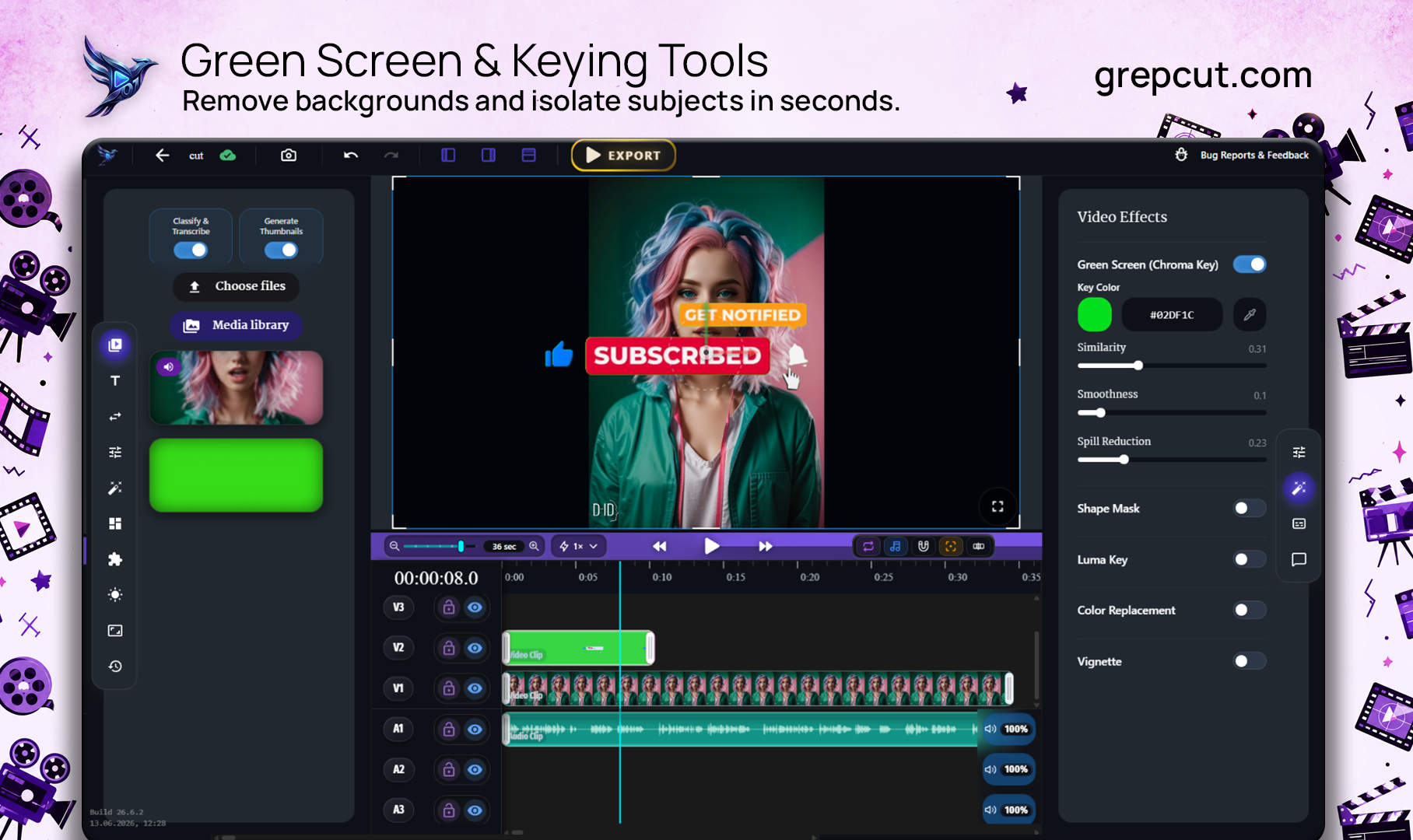
Task: Click Choose files to upload media
Action: (237, 286)
